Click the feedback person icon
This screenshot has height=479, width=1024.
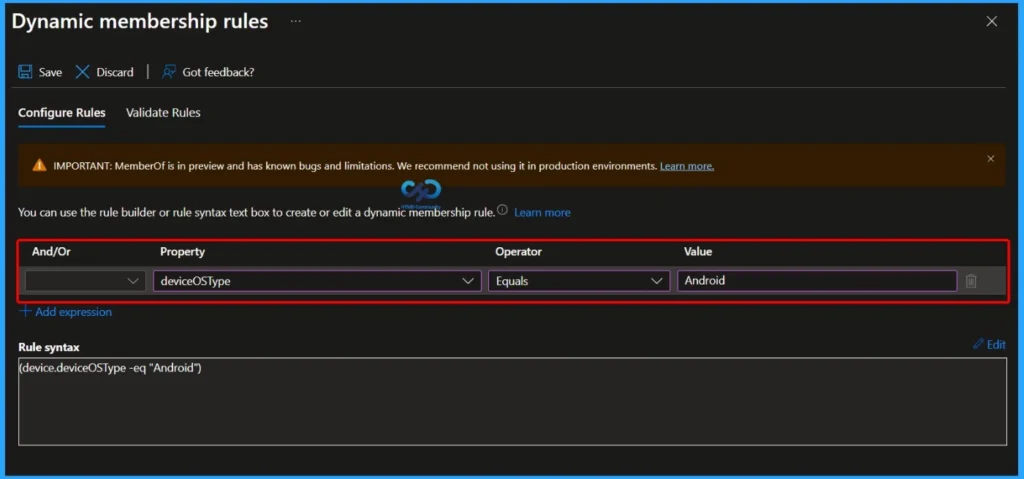click(x=169, y=72)
